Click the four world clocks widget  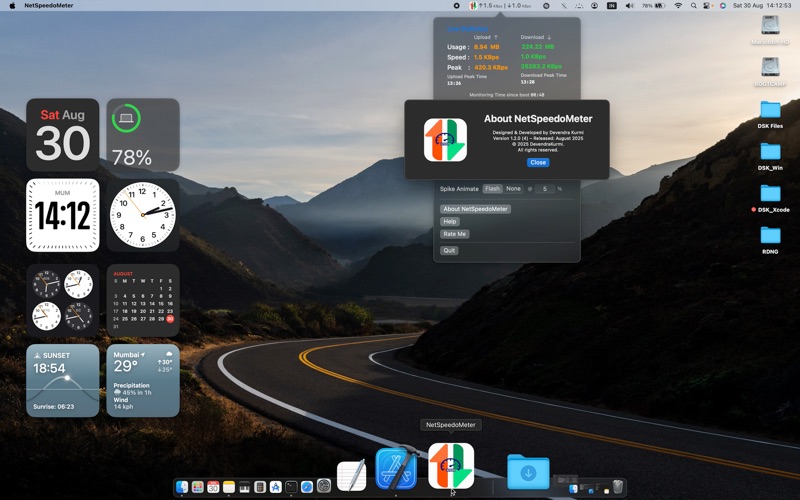pos(63,300)
